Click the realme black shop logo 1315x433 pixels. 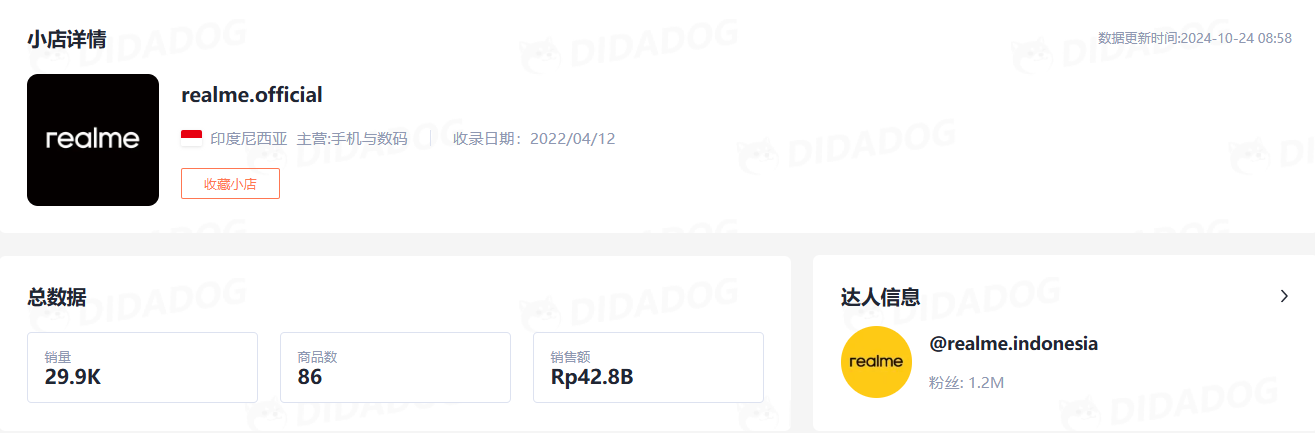93,140
